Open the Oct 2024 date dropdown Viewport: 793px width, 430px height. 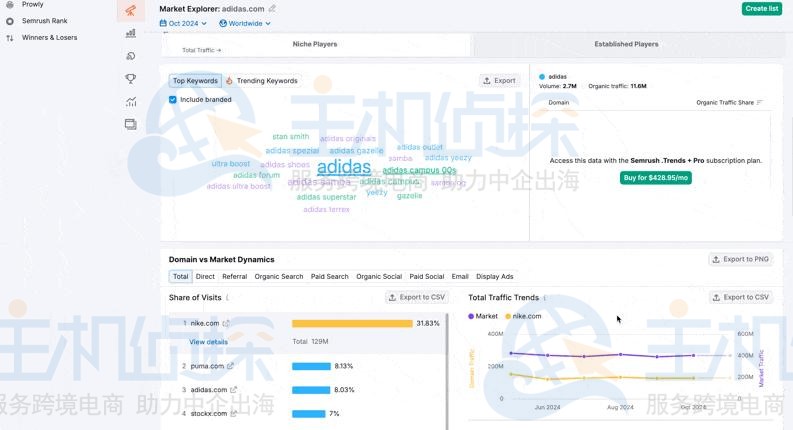183,23
